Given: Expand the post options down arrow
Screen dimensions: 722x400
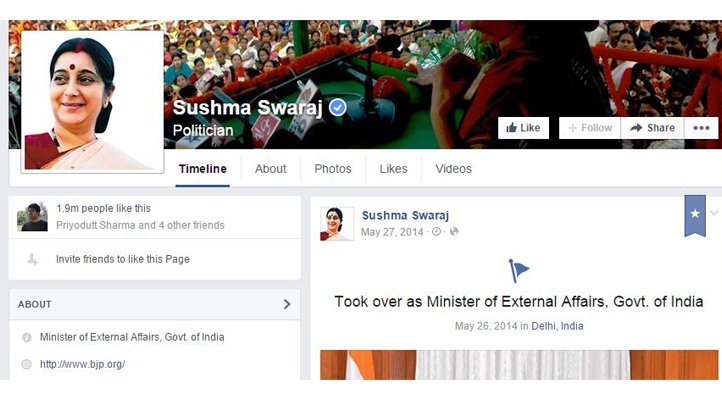Looking at the screenshot, I should coord(714,213).
